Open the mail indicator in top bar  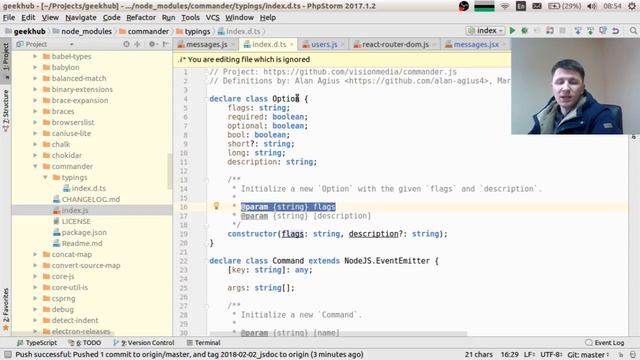[x=537, y=6]
